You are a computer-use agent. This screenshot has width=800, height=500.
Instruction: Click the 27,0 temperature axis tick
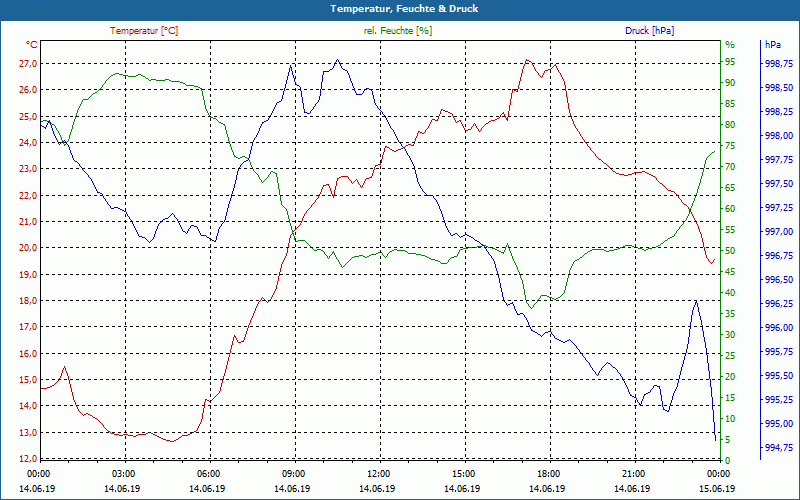(x=28, y=64)
